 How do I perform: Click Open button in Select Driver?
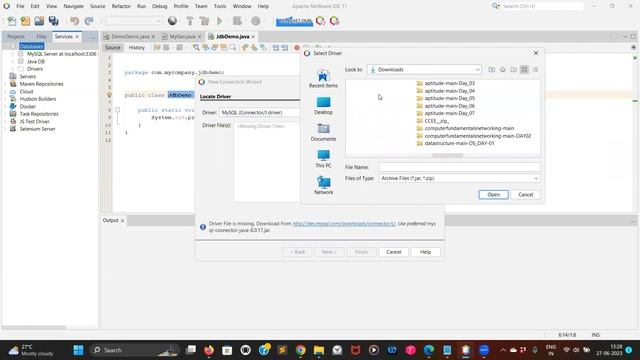[x=493, y=195]
